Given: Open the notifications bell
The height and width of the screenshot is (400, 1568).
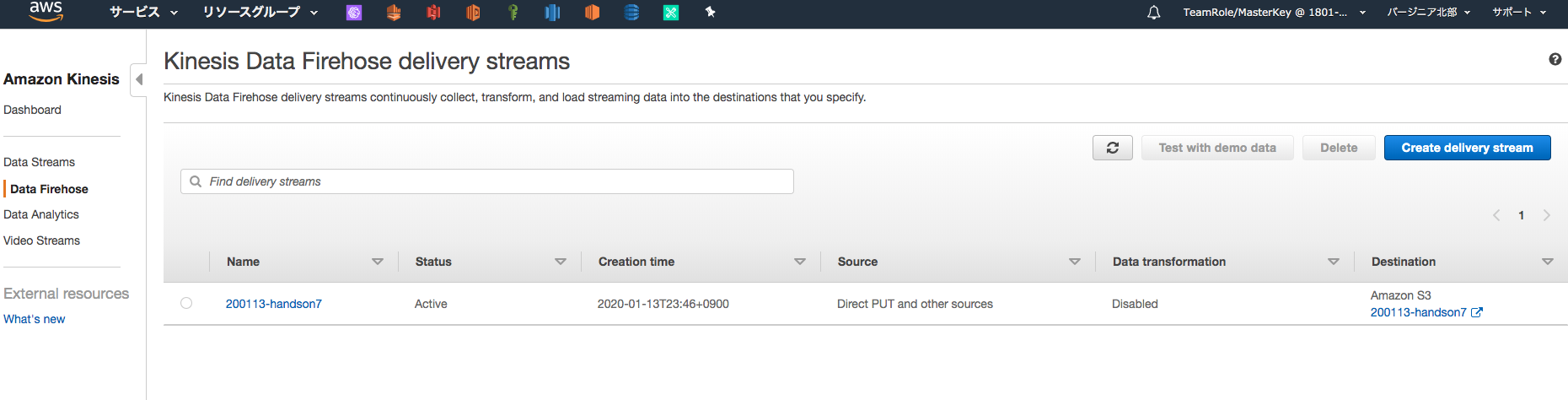Looking at the screenshot, I should pos(1154,13).
